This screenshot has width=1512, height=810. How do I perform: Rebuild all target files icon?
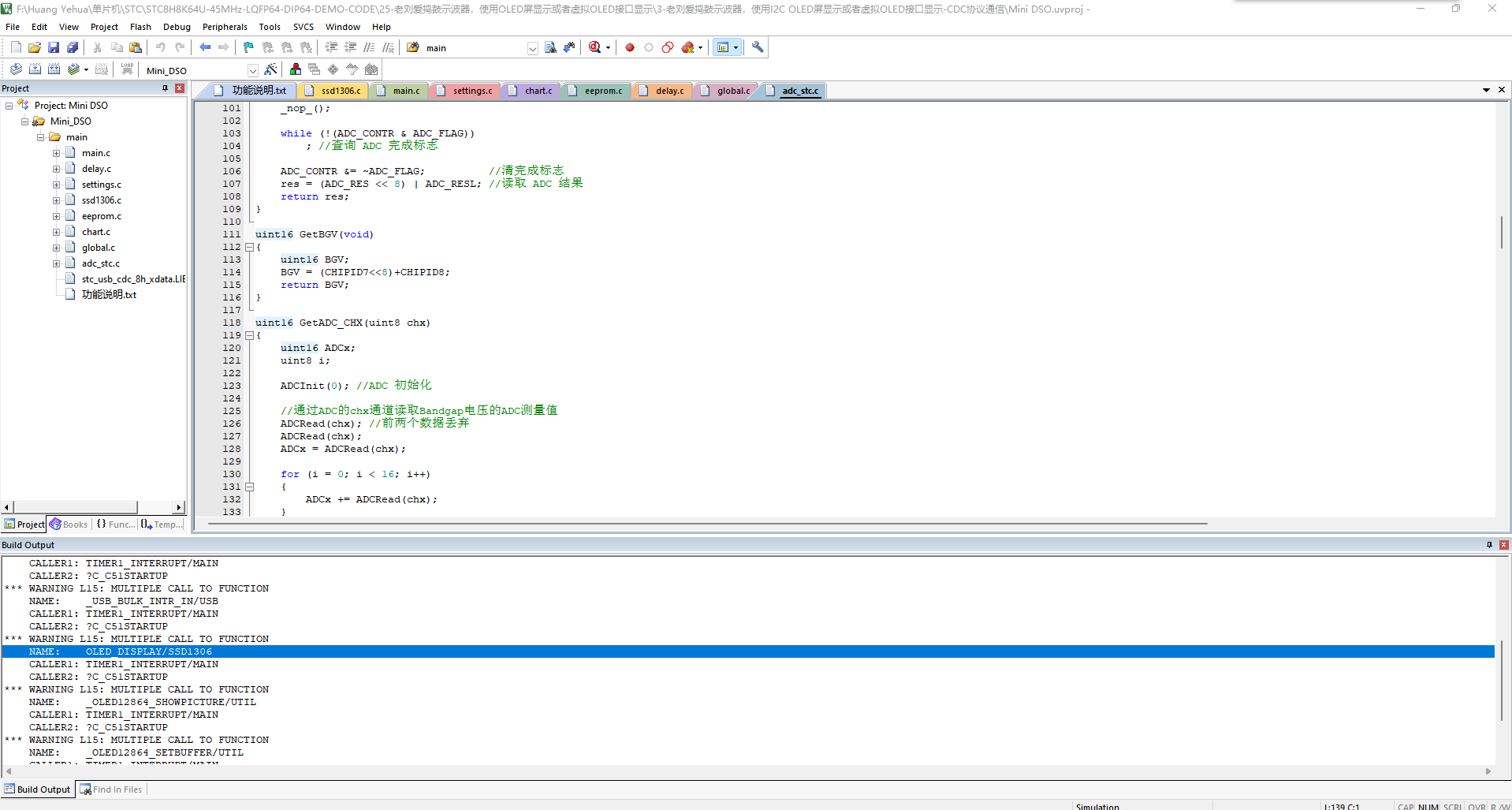(x=54, y=69)
